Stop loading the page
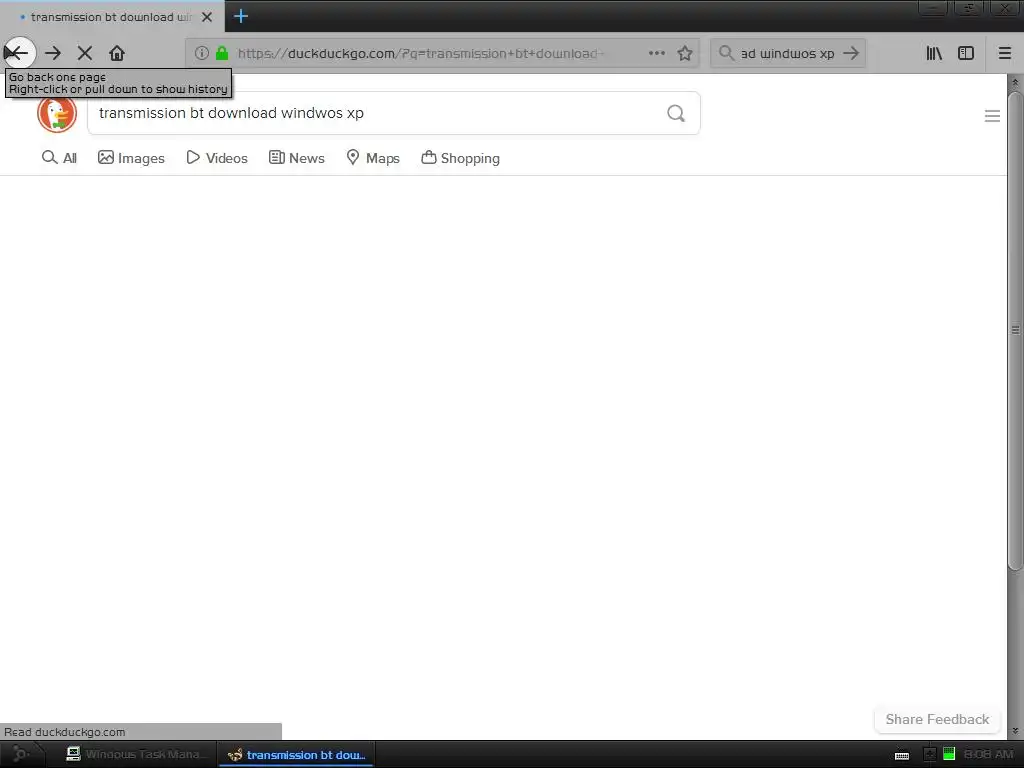Image resolution: width=1024 pixels, height=768 pixels. pos(85,53)
